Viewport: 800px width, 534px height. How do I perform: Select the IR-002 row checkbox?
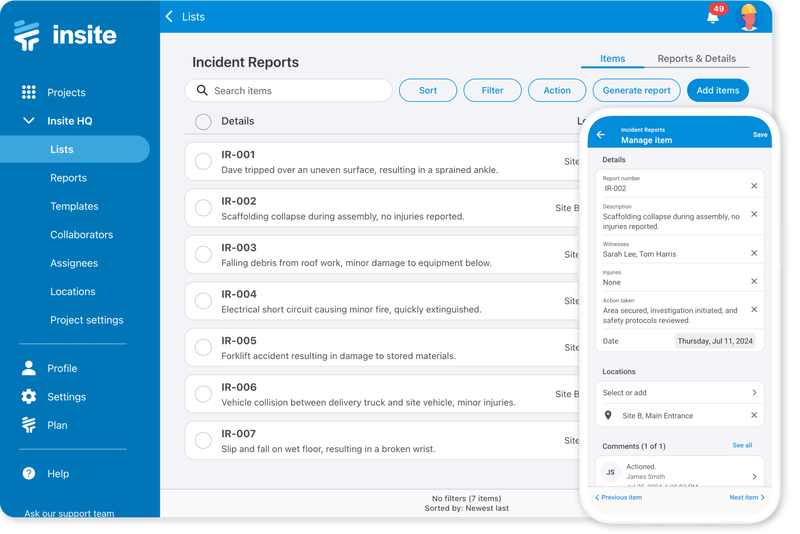pyautogui.click(x=203, y=208)
